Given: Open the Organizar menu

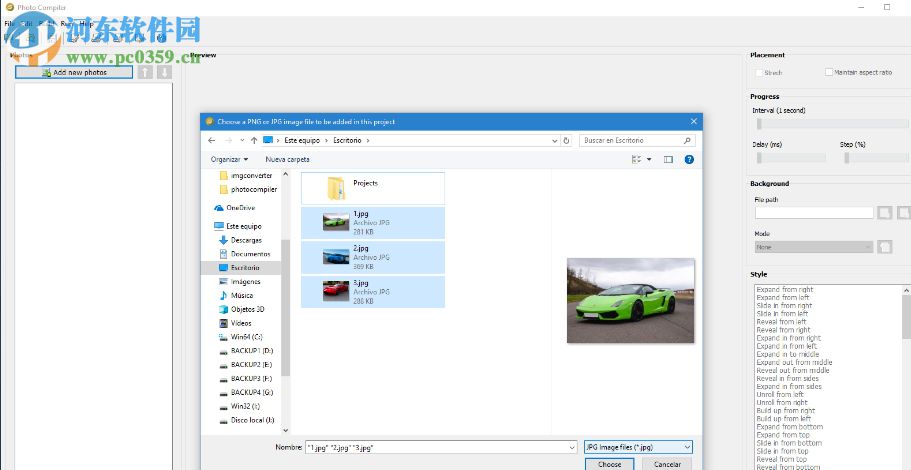Looking at the screenshot, I should pos(229,159).
